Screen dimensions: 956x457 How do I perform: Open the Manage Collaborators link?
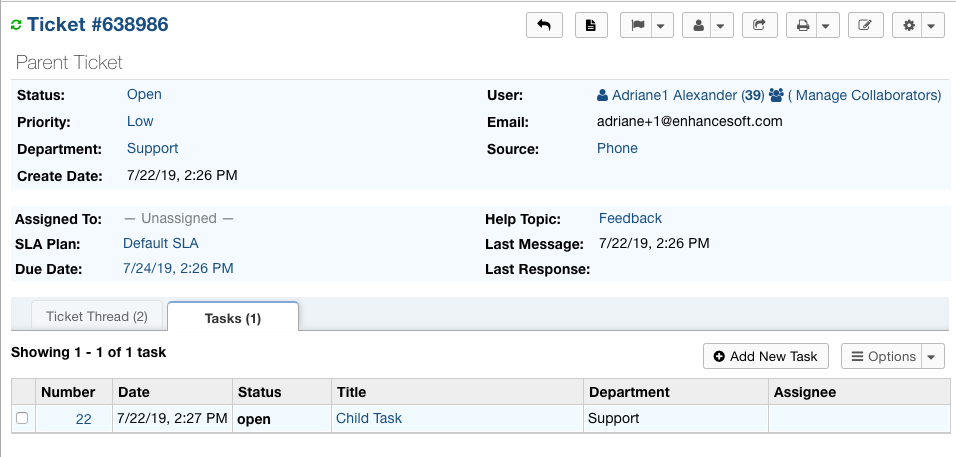864,95
